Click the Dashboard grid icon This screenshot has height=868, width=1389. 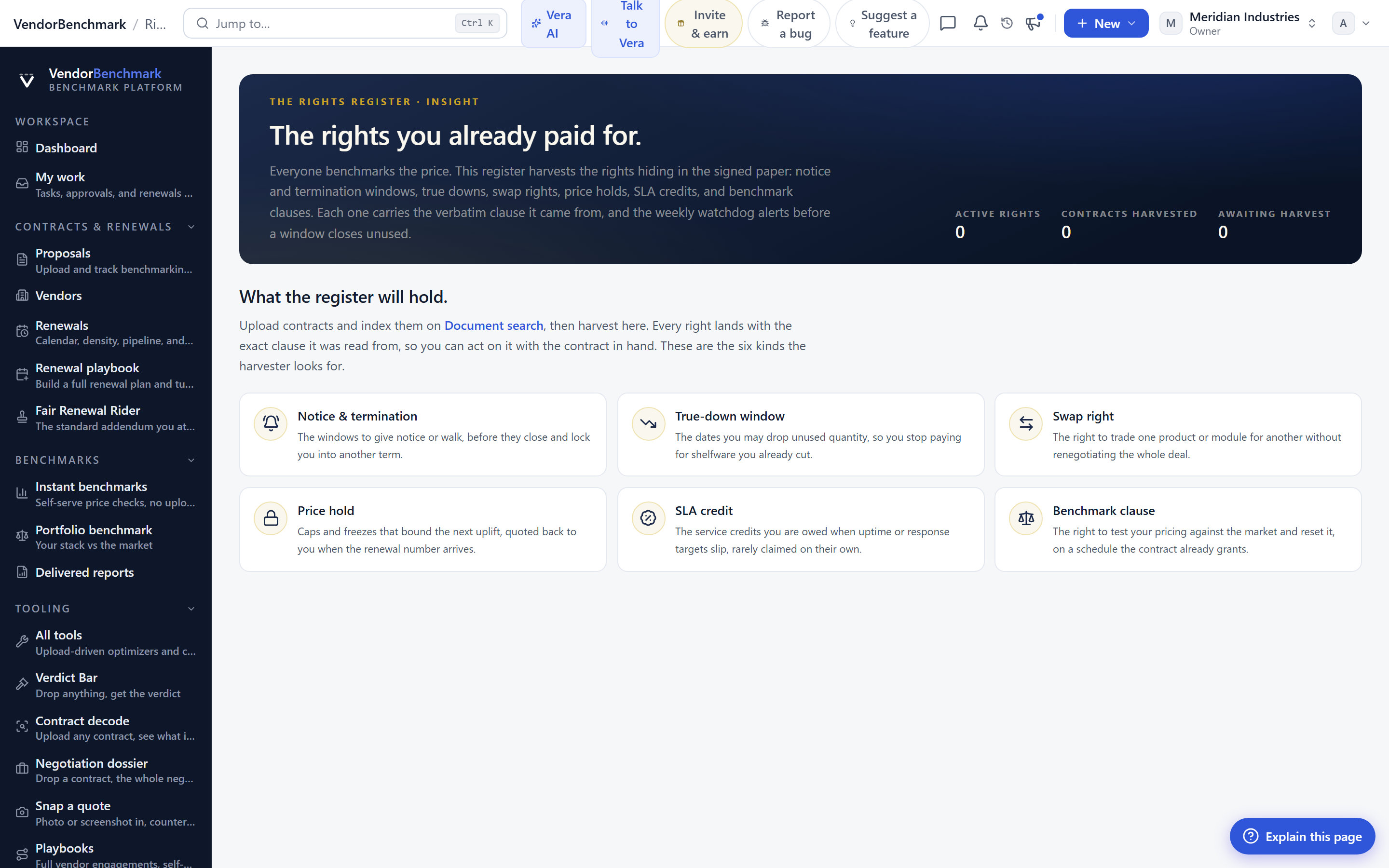[x=22, y=147]
